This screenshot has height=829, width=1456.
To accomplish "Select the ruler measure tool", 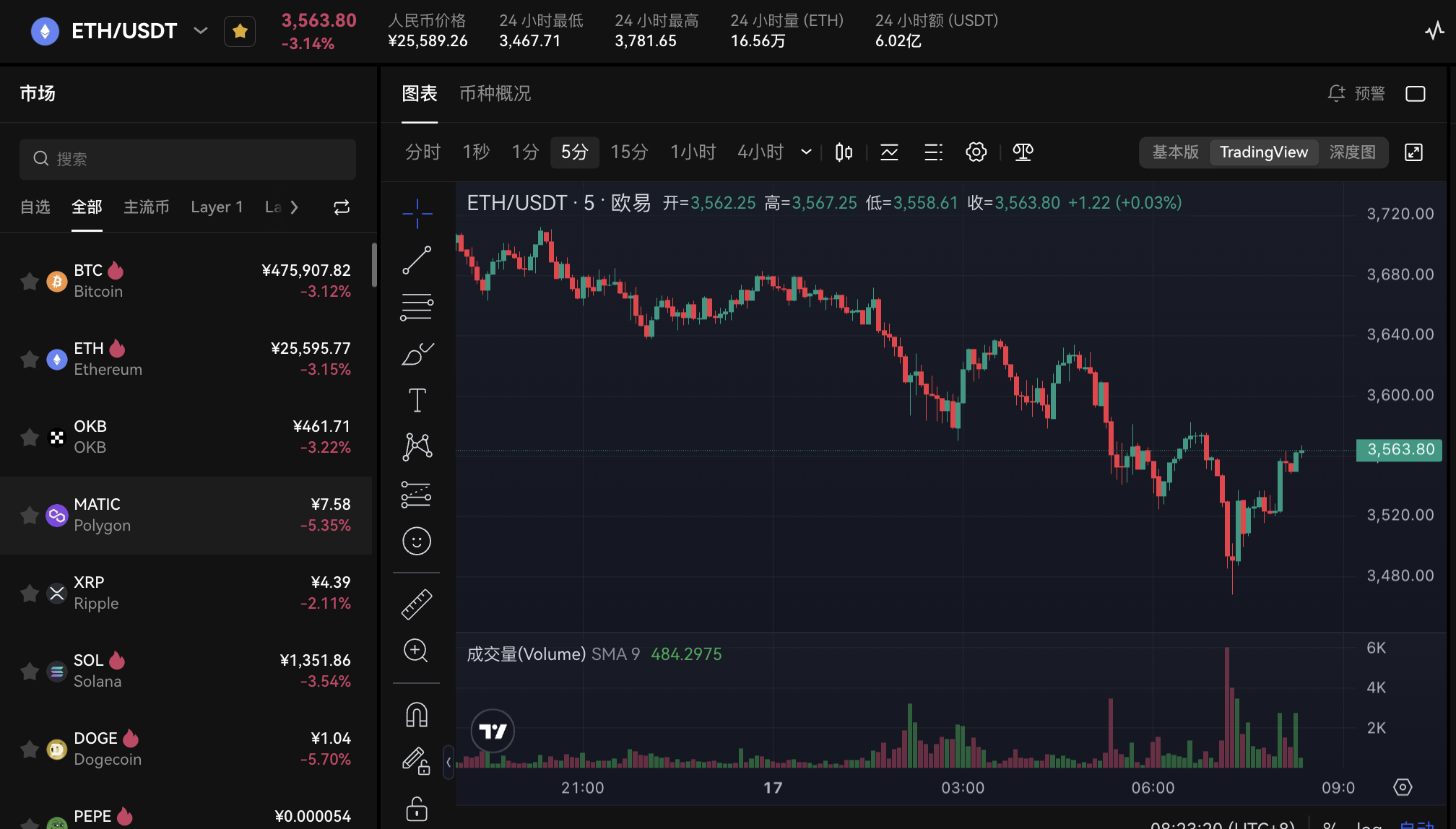I will coord(417,604).
